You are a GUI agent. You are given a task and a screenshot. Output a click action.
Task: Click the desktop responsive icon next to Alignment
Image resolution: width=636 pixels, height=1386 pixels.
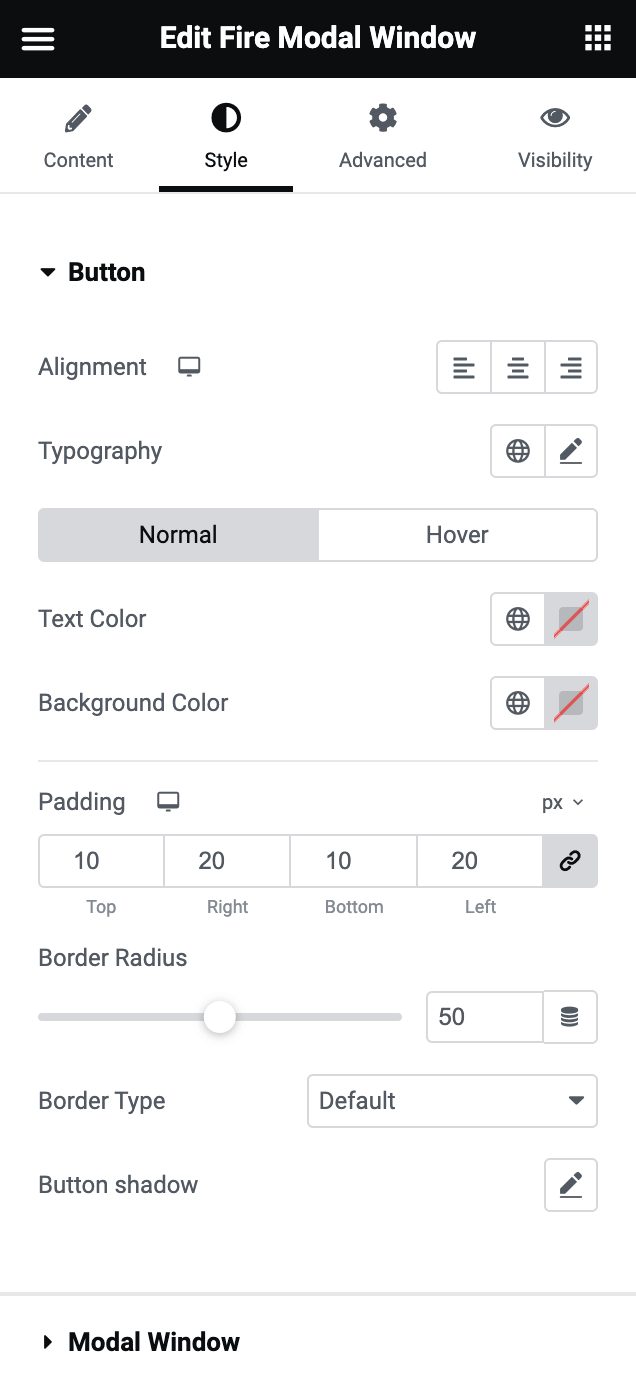click(x=189, y=367)
